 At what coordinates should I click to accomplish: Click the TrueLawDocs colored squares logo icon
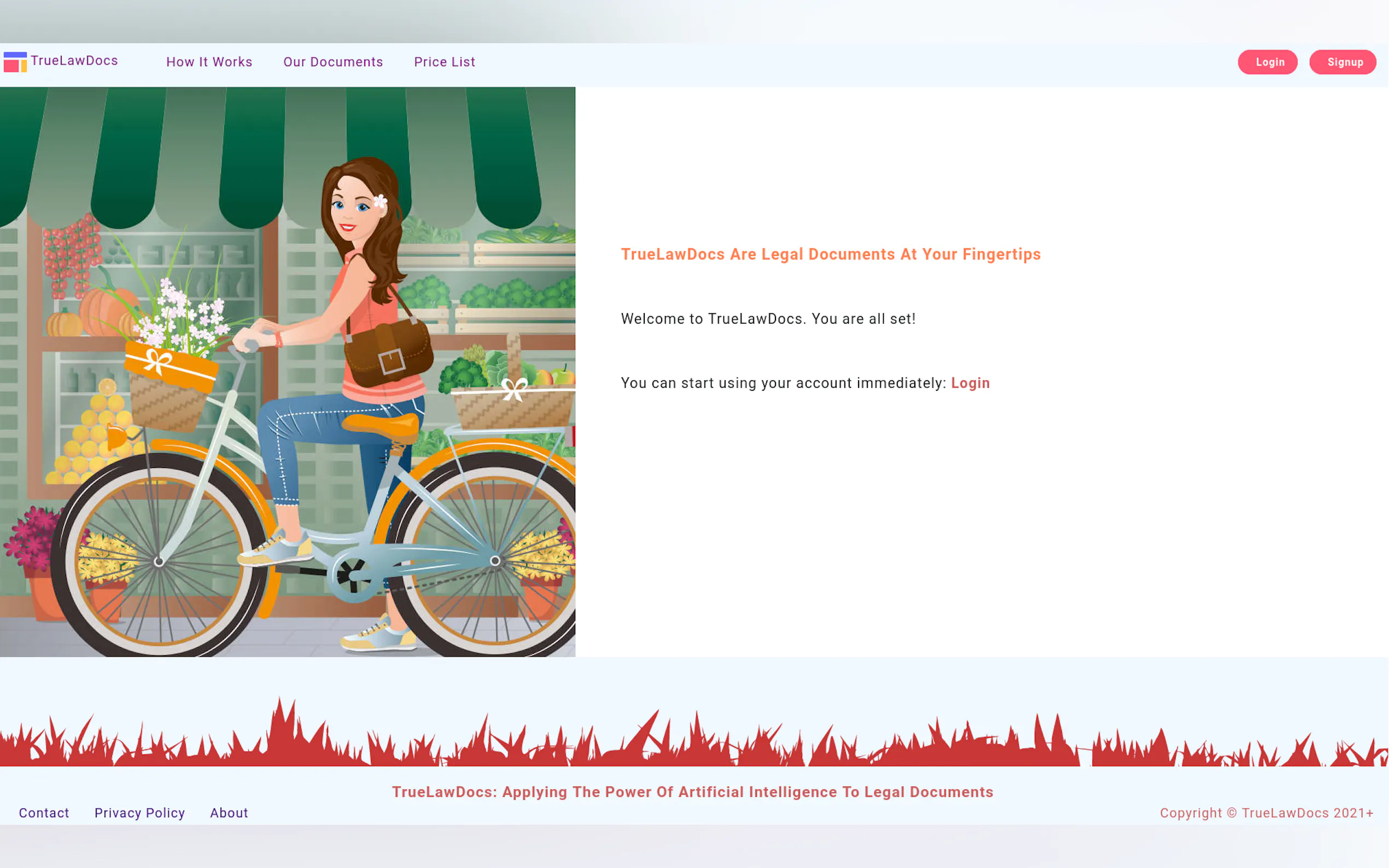(15, 62)
